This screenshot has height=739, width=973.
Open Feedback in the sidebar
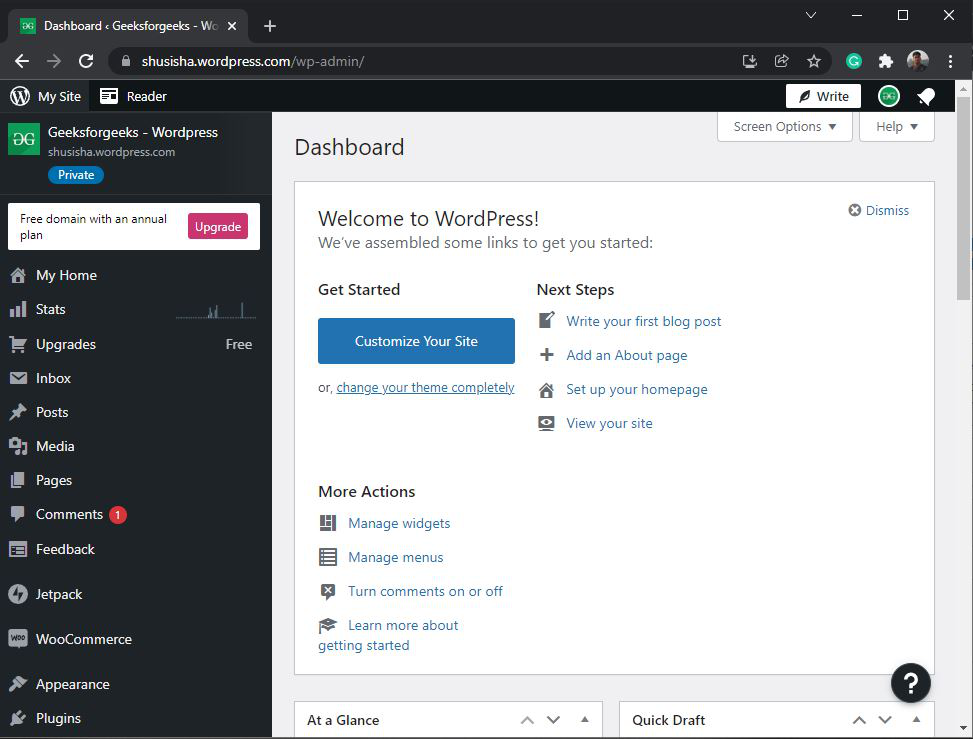[x=136, y=549]
